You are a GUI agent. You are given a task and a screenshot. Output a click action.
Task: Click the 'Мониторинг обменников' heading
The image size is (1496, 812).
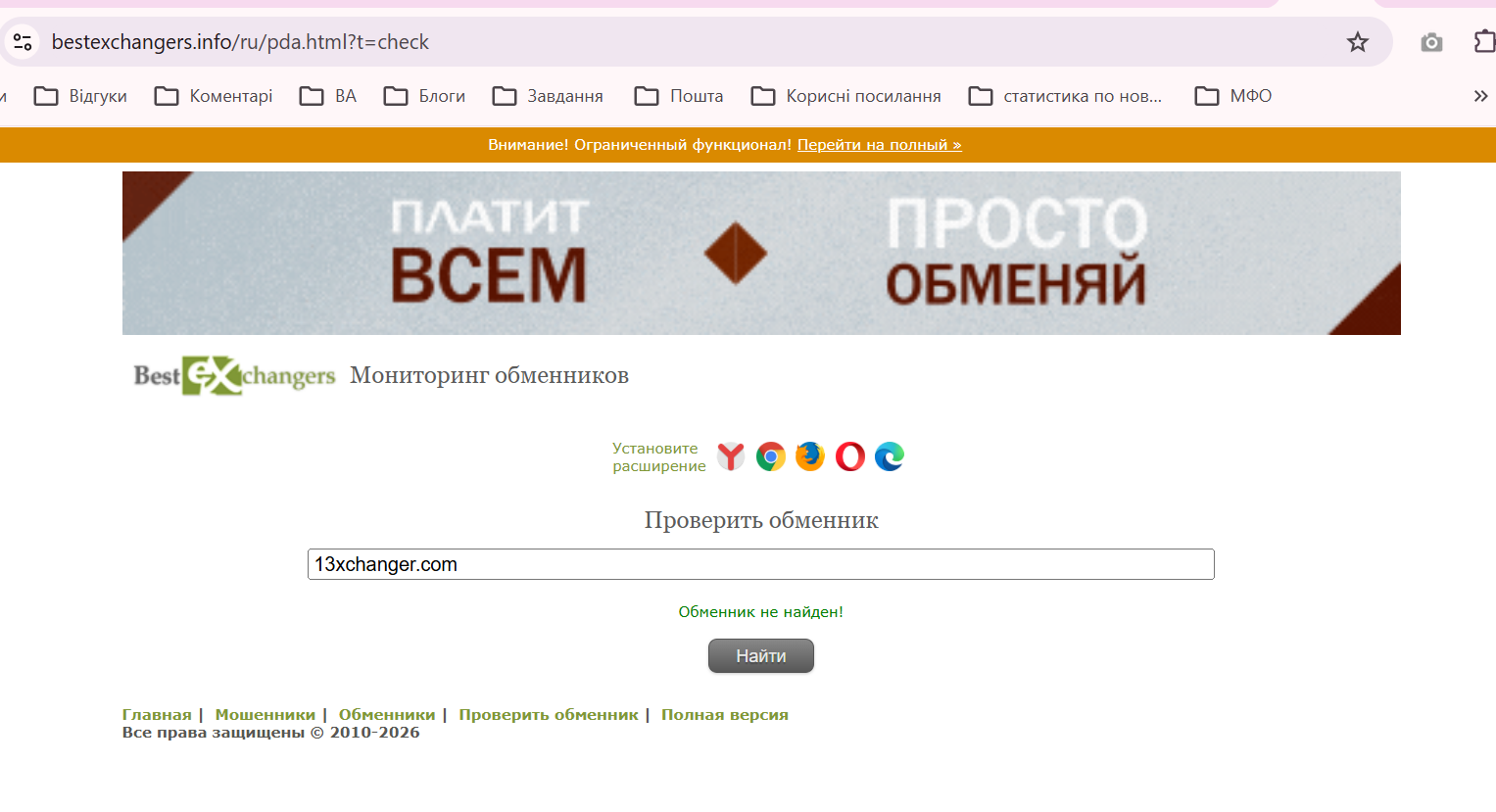(x=490, y=376)
